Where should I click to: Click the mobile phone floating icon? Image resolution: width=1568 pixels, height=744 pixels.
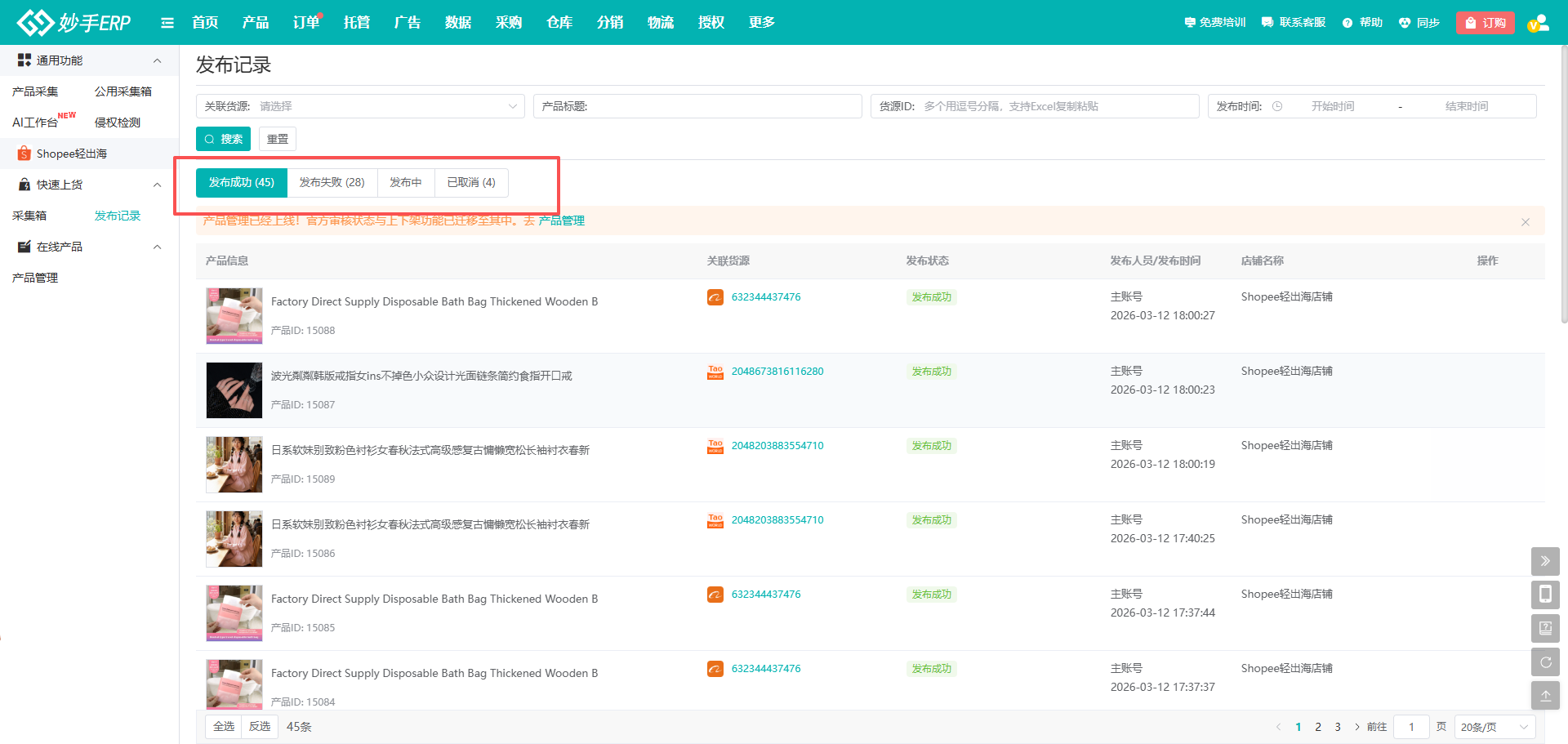(x=1545, y=595)
